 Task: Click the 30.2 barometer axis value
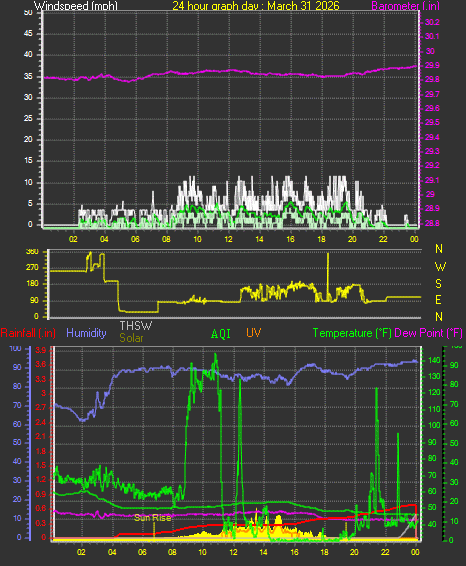coord(432,22)
